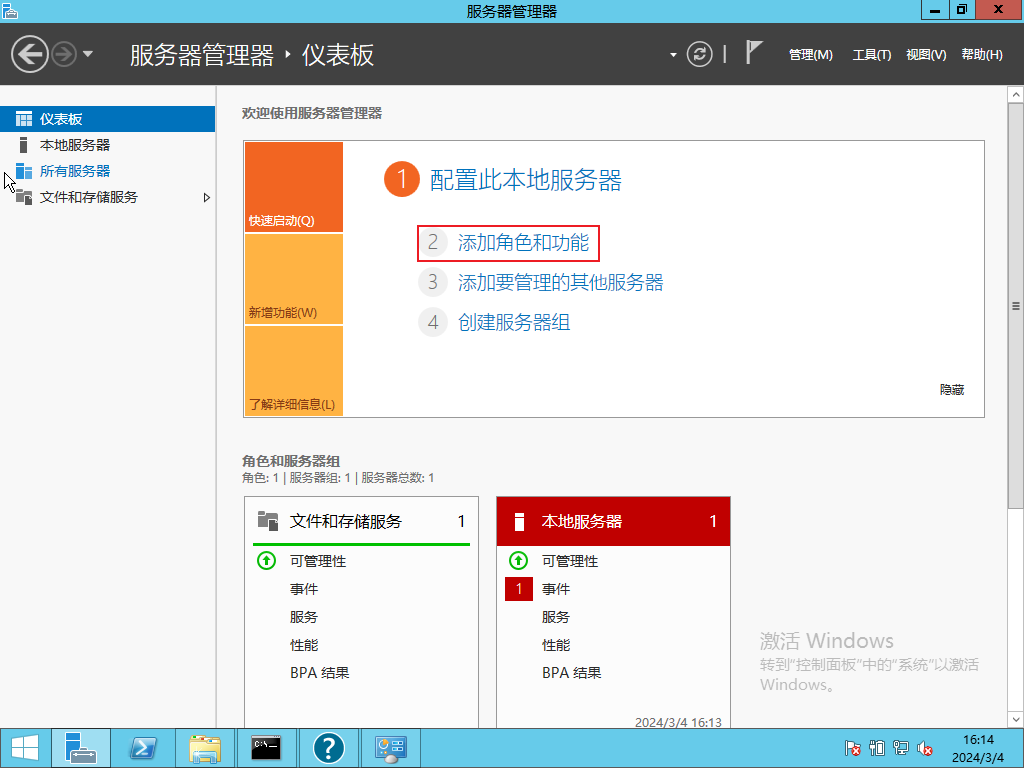Open BPA 结果 in 本地服务器 tile
Screen dimensions: 1024x768
tap(572, 673)
